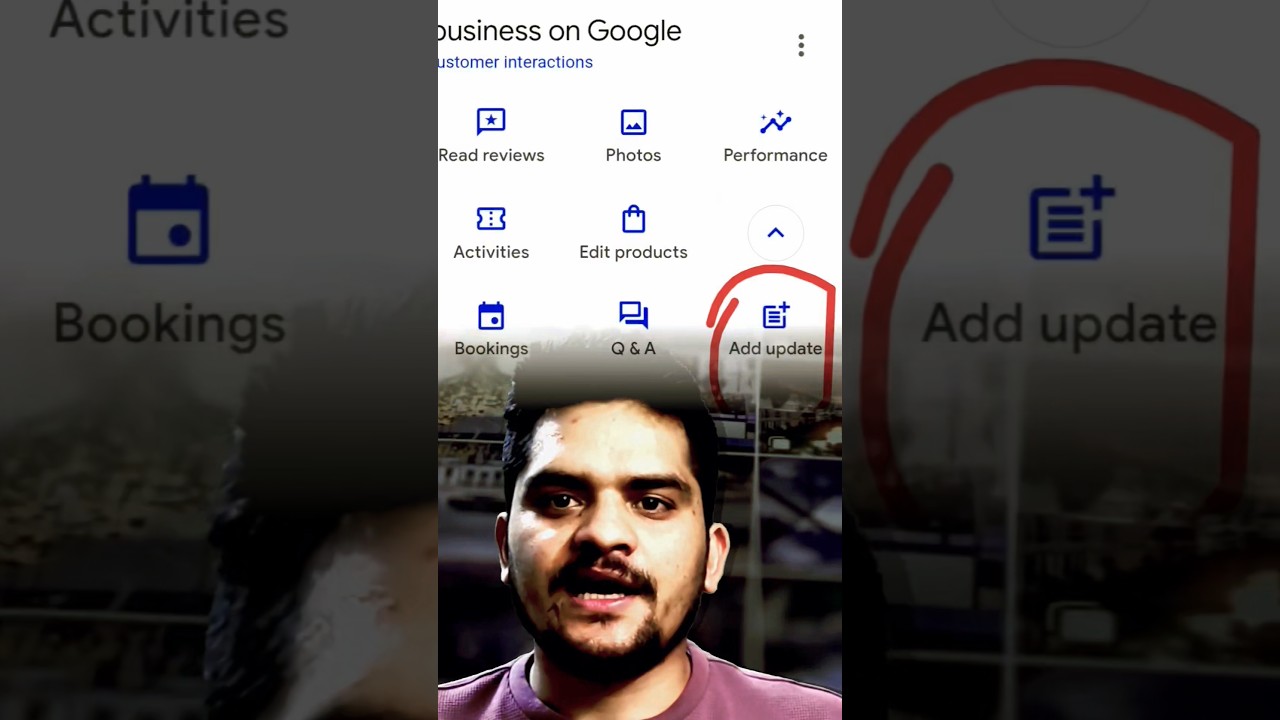Click the 'Photos' label text
Viewport: 1280px width, 720px height.
[633, 155]
